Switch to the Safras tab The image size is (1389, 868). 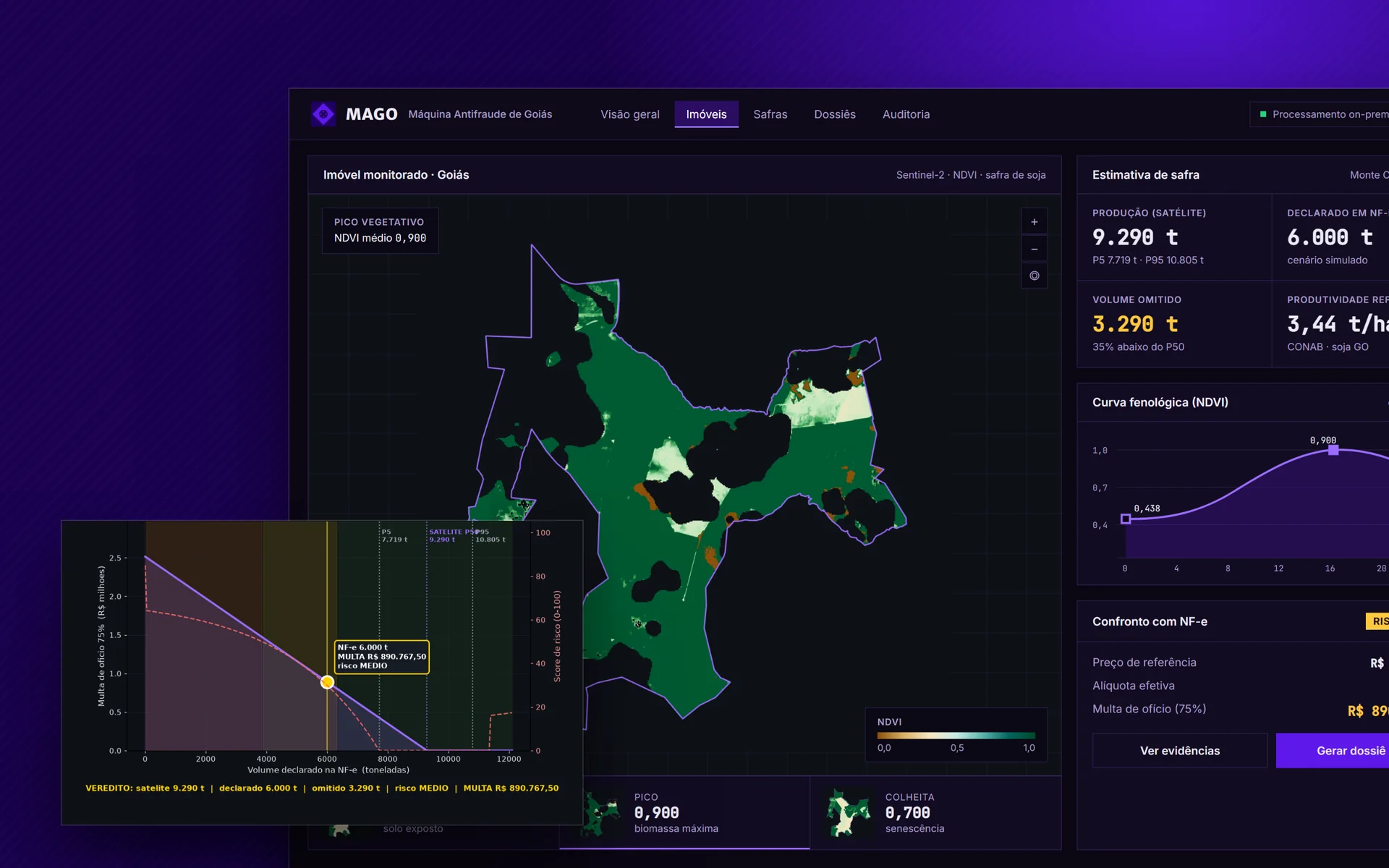(770, 114)
